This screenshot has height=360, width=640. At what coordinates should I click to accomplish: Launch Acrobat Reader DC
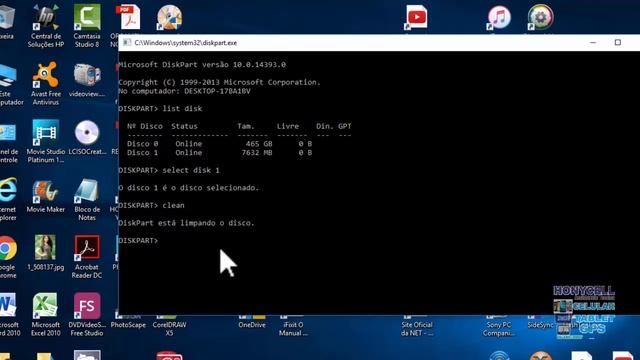87,257
